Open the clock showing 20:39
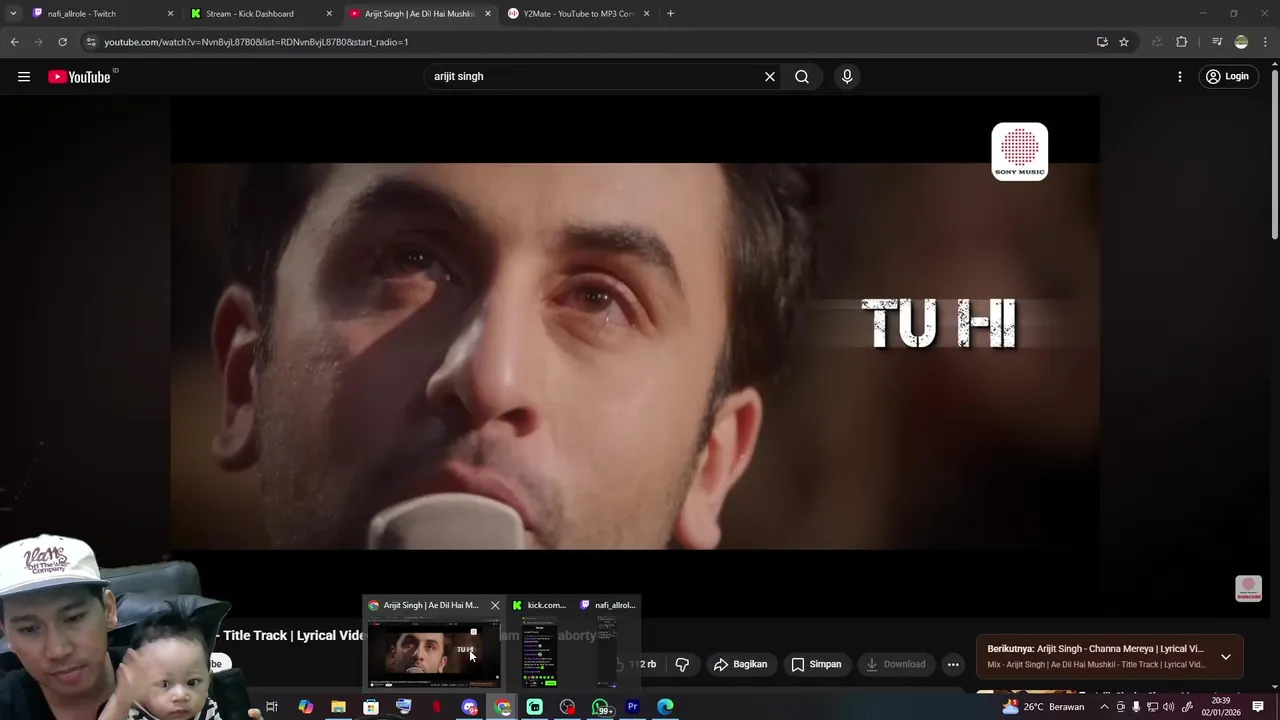1280x720 pixels. click(1220, 707)
